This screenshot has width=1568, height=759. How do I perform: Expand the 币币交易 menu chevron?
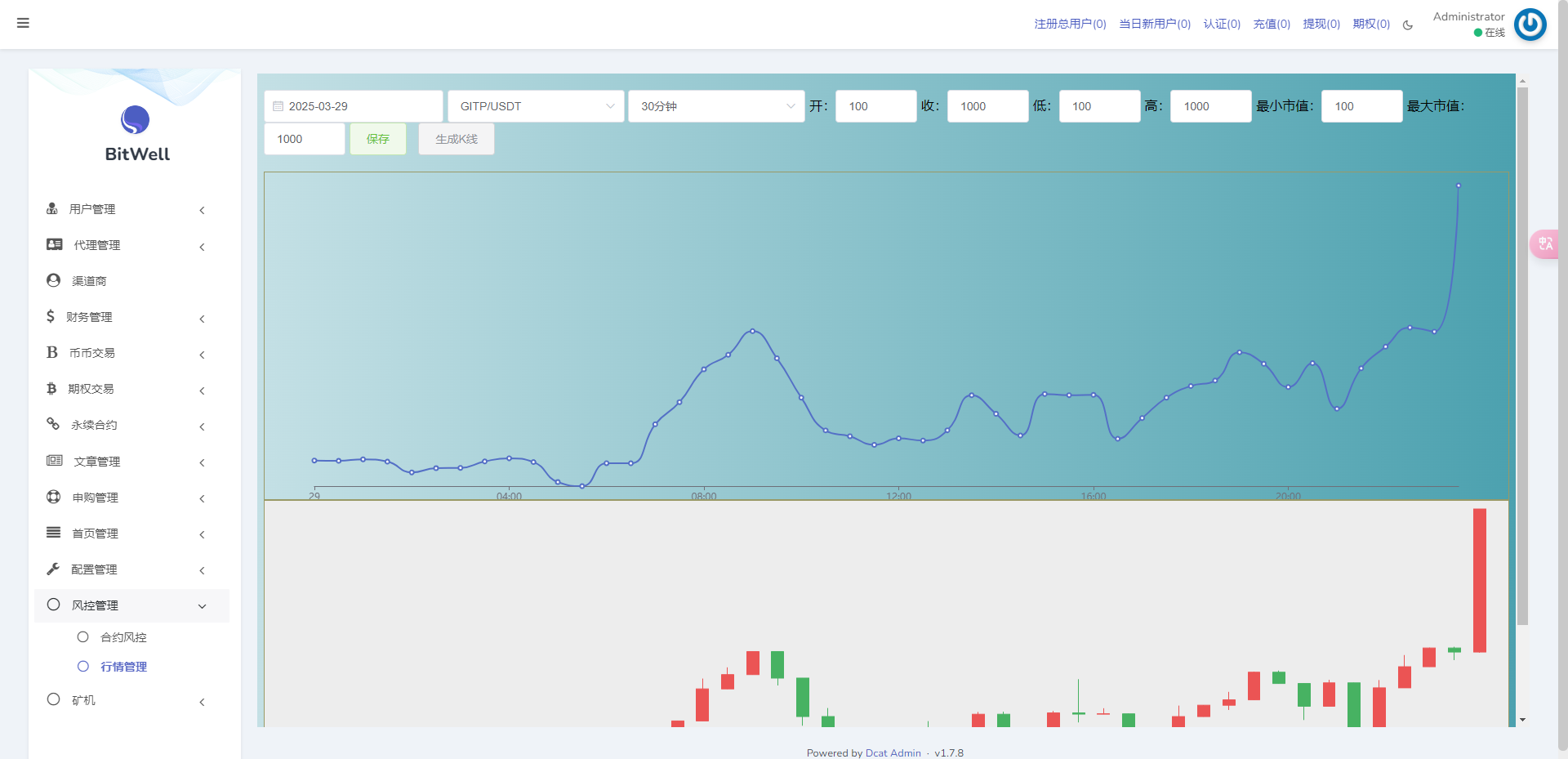[202, 354]
